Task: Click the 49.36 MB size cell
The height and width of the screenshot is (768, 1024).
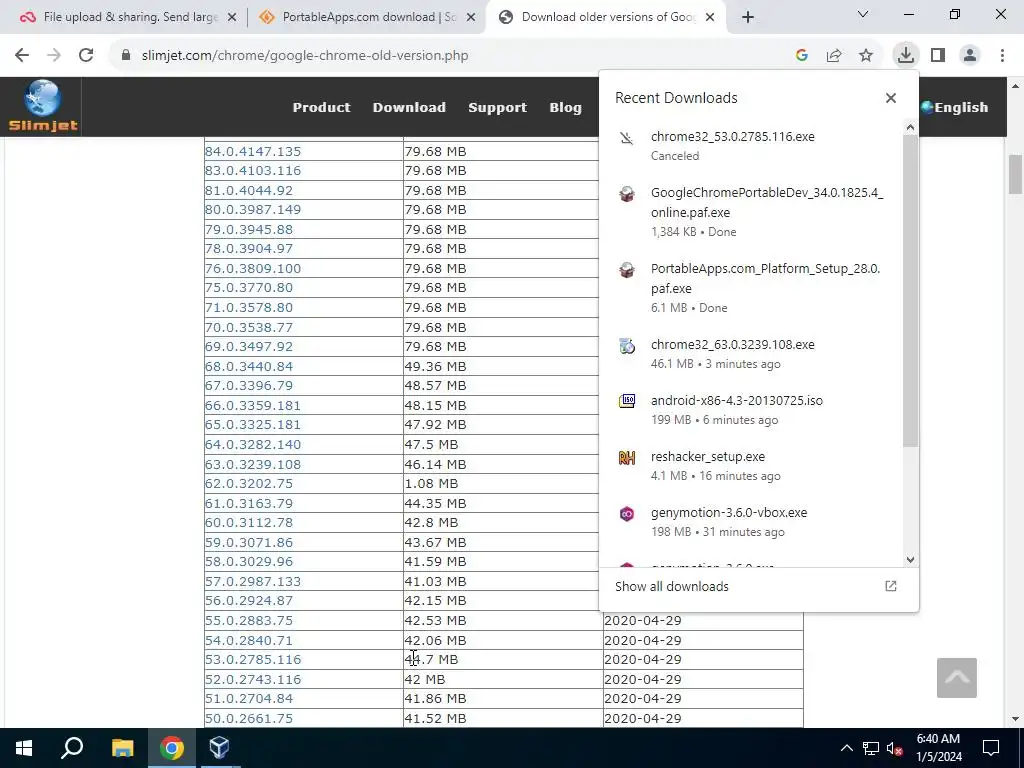Action: [502, 366]
